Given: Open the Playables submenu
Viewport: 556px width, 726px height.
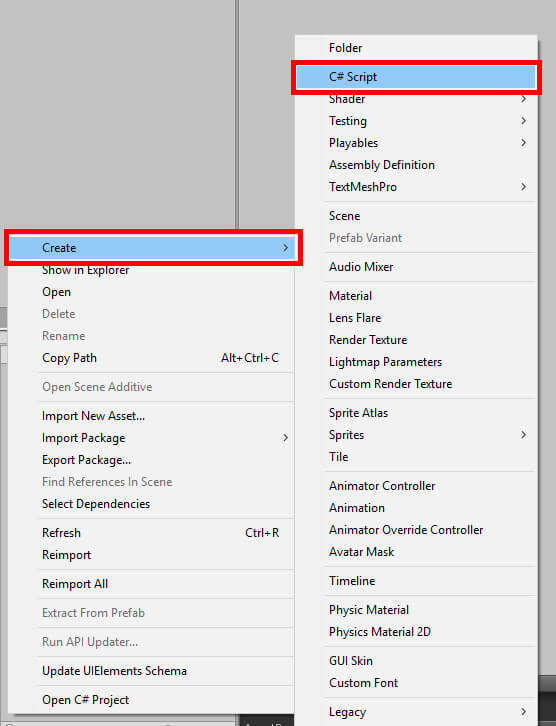Looking at the screenshot, I should [416, 143].
